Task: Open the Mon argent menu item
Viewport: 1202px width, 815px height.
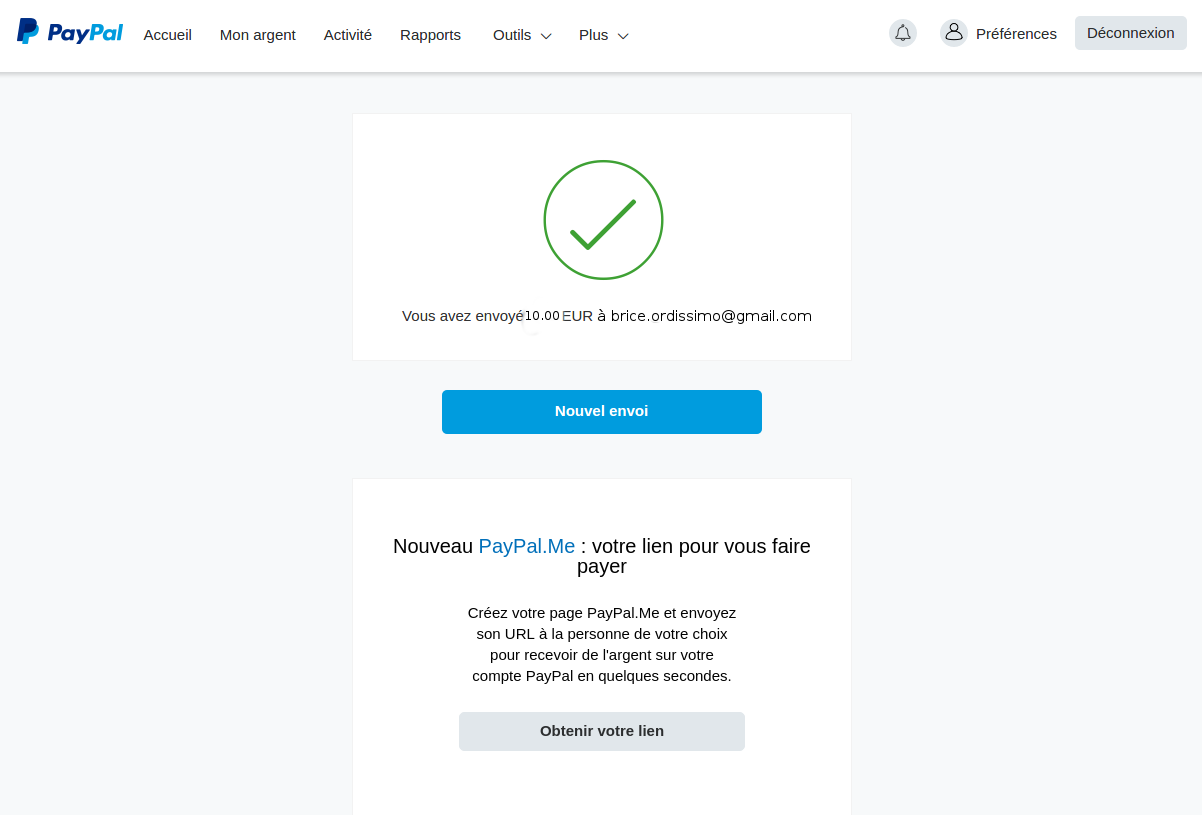Action: point(258,35)
